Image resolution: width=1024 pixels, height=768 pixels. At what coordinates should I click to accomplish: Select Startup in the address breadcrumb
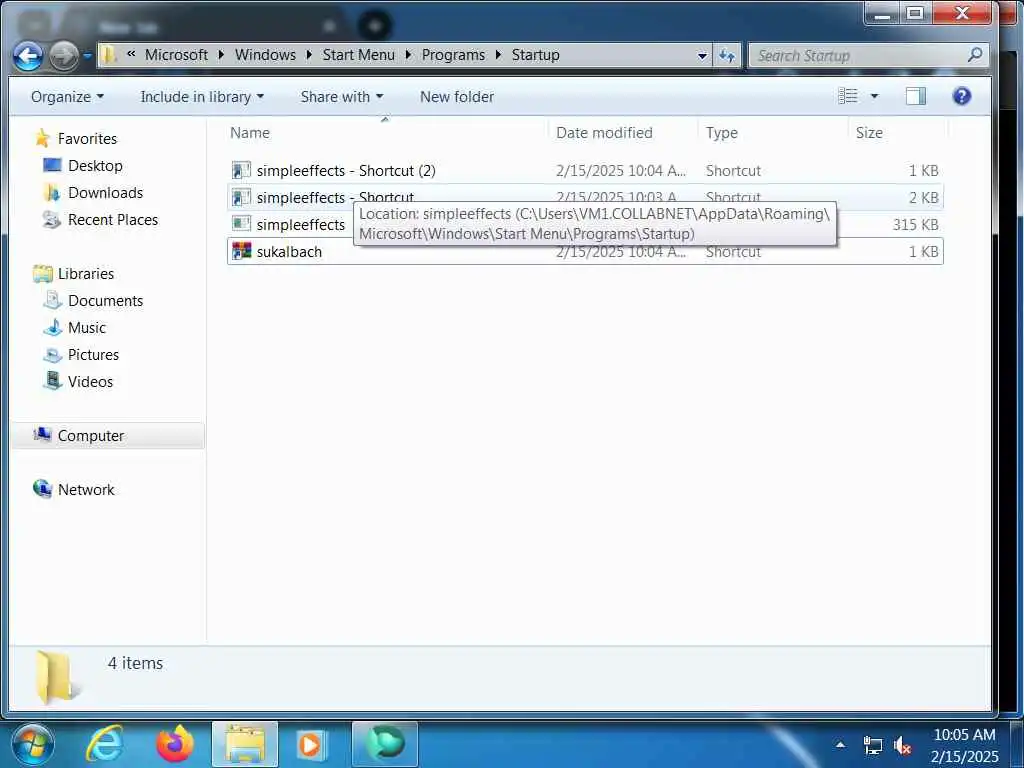[536, 55]
